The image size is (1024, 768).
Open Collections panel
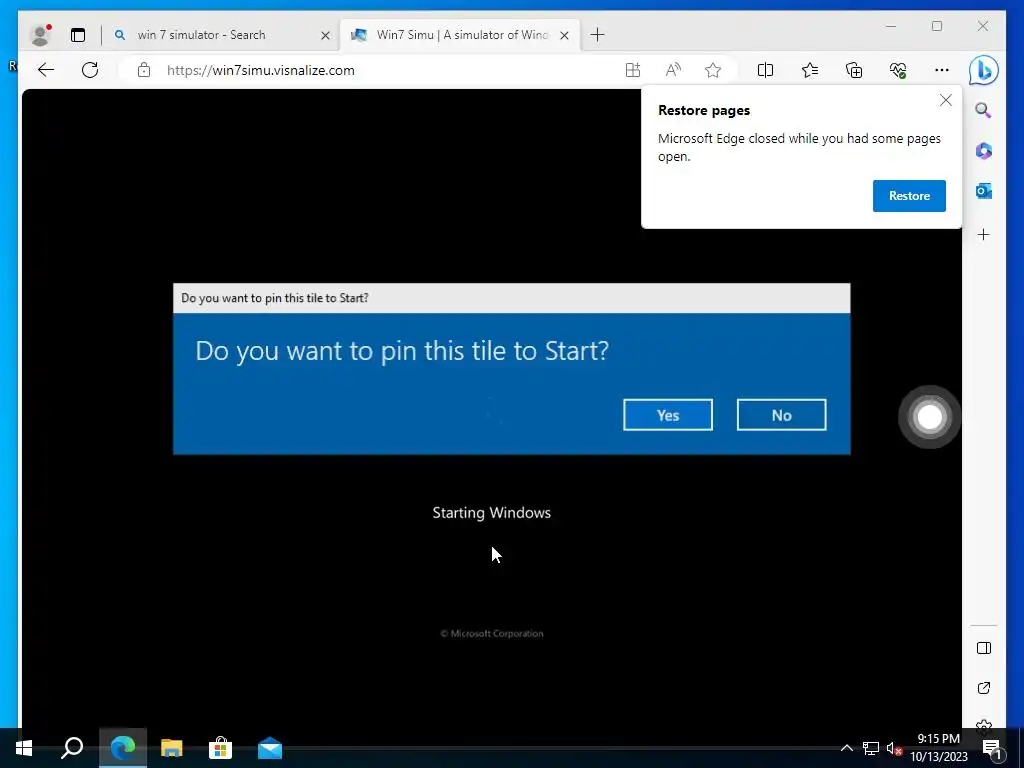pos(854,70)
